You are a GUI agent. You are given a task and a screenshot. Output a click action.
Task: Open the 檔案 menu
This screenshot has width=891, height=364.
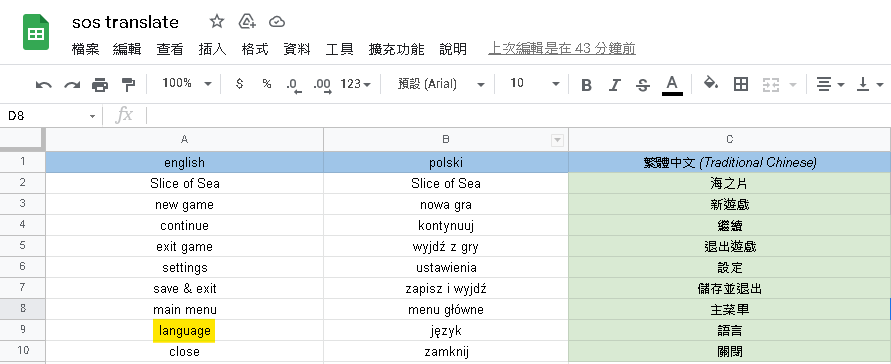(86, 49)
